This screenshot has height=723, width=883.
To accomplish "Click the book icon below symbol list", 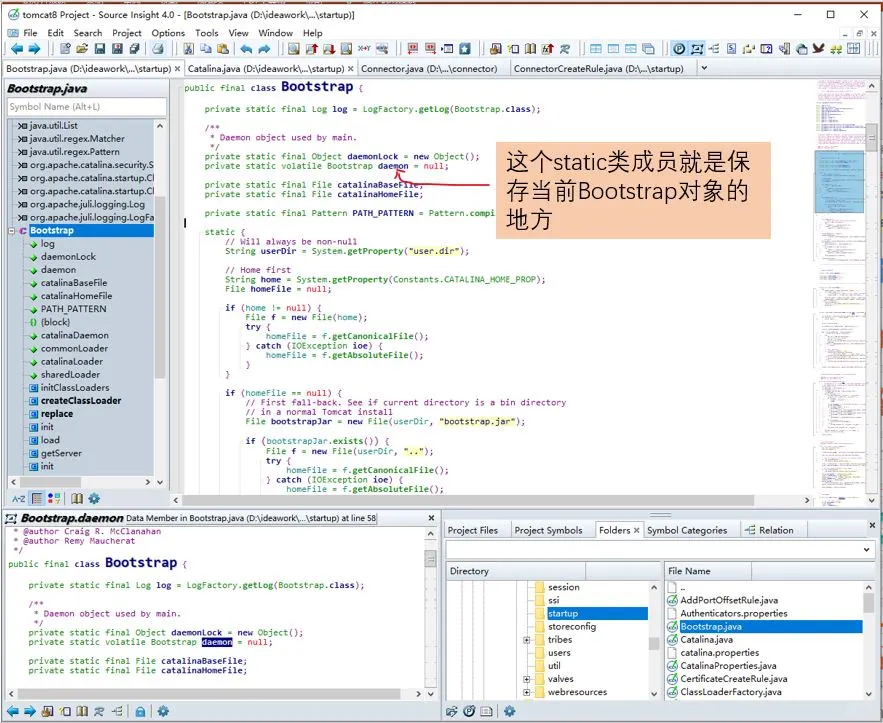I will coord(77,498).
